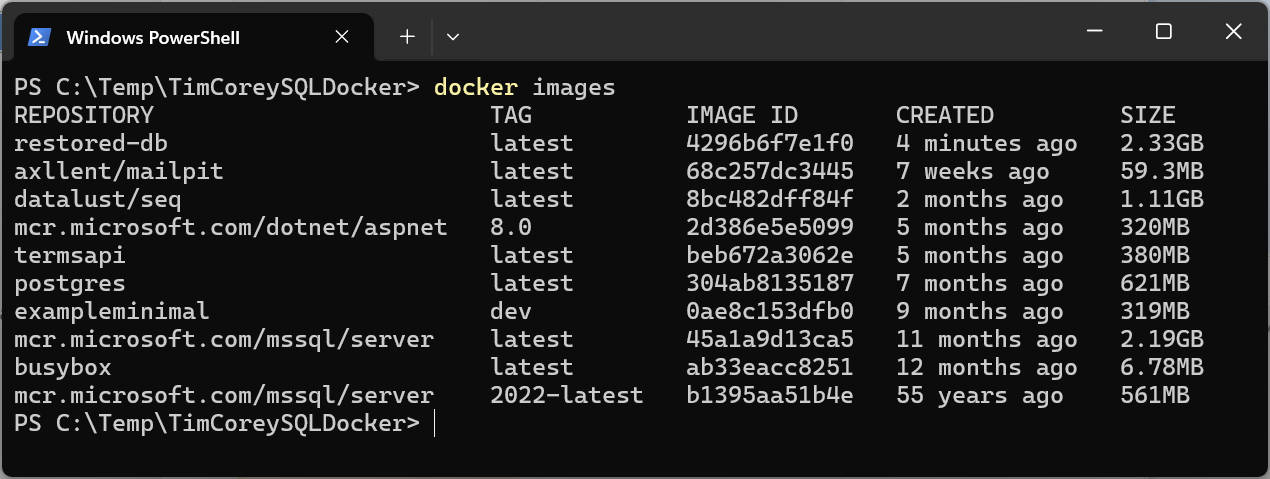Viewport: 1270px width, 479px height.
Task: Close the Windows PowerShell tab
Action: point(341,37)
